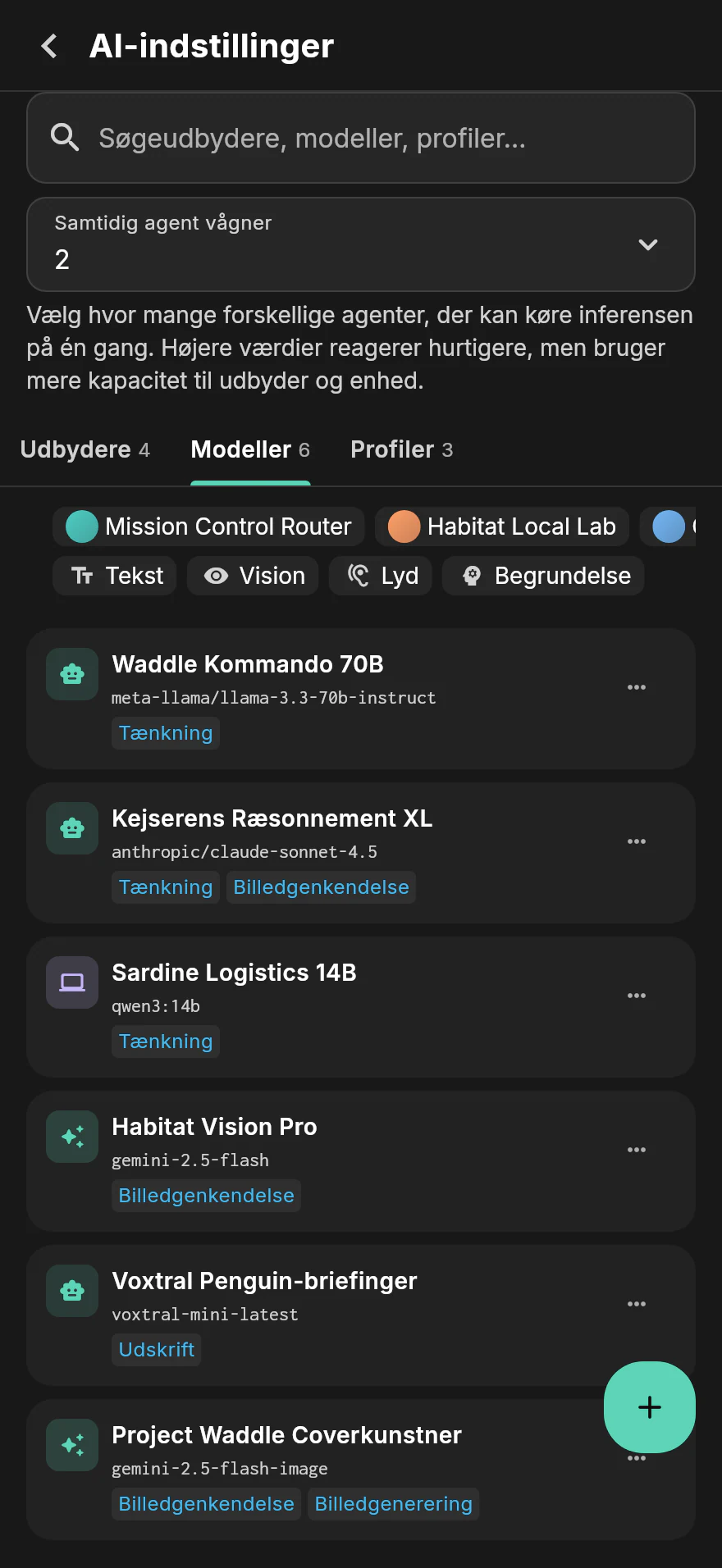Open more options for Waddle Kommando 70B
This screenshot has height=1568, width=722.
pos(637,687)
